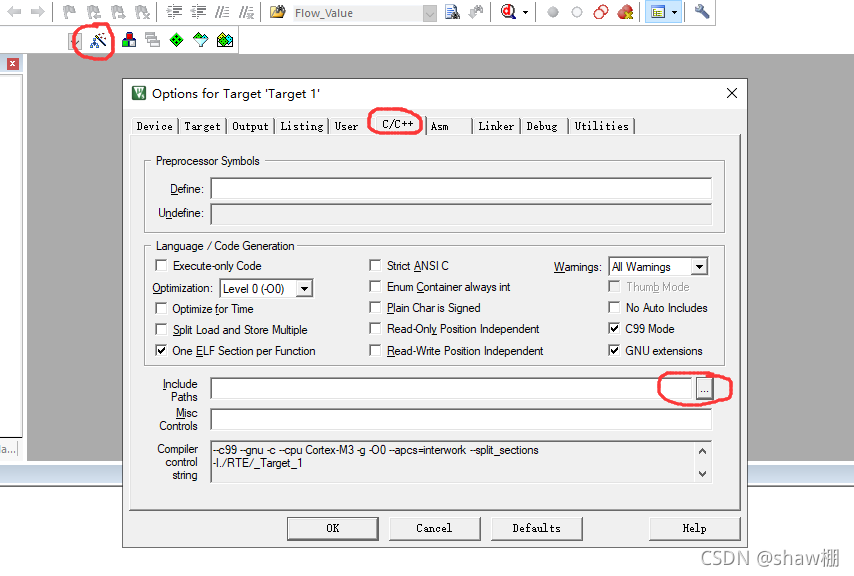Click the OK button
This screenshot has height=576, width=854.
point(333,528)
